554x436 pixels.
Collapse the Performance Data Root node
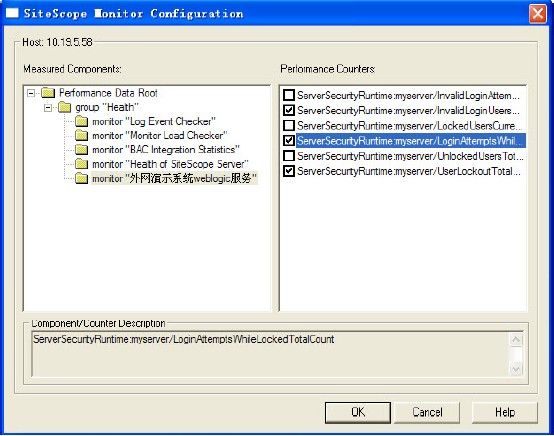click(x=31, y=93)
